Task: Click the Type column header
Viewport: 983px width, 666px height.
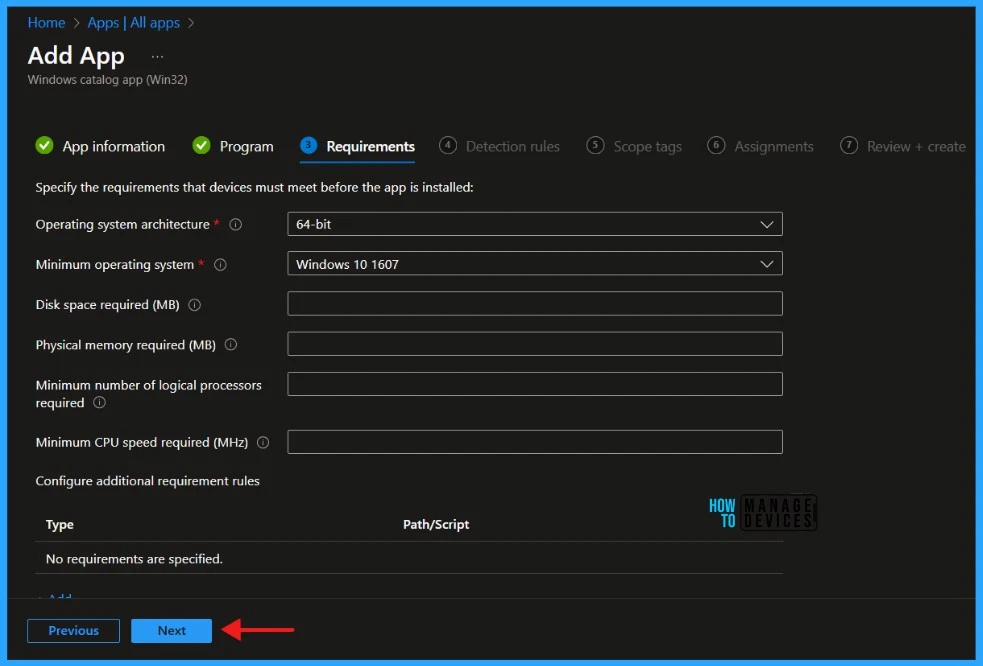Action: coord(60,524)
